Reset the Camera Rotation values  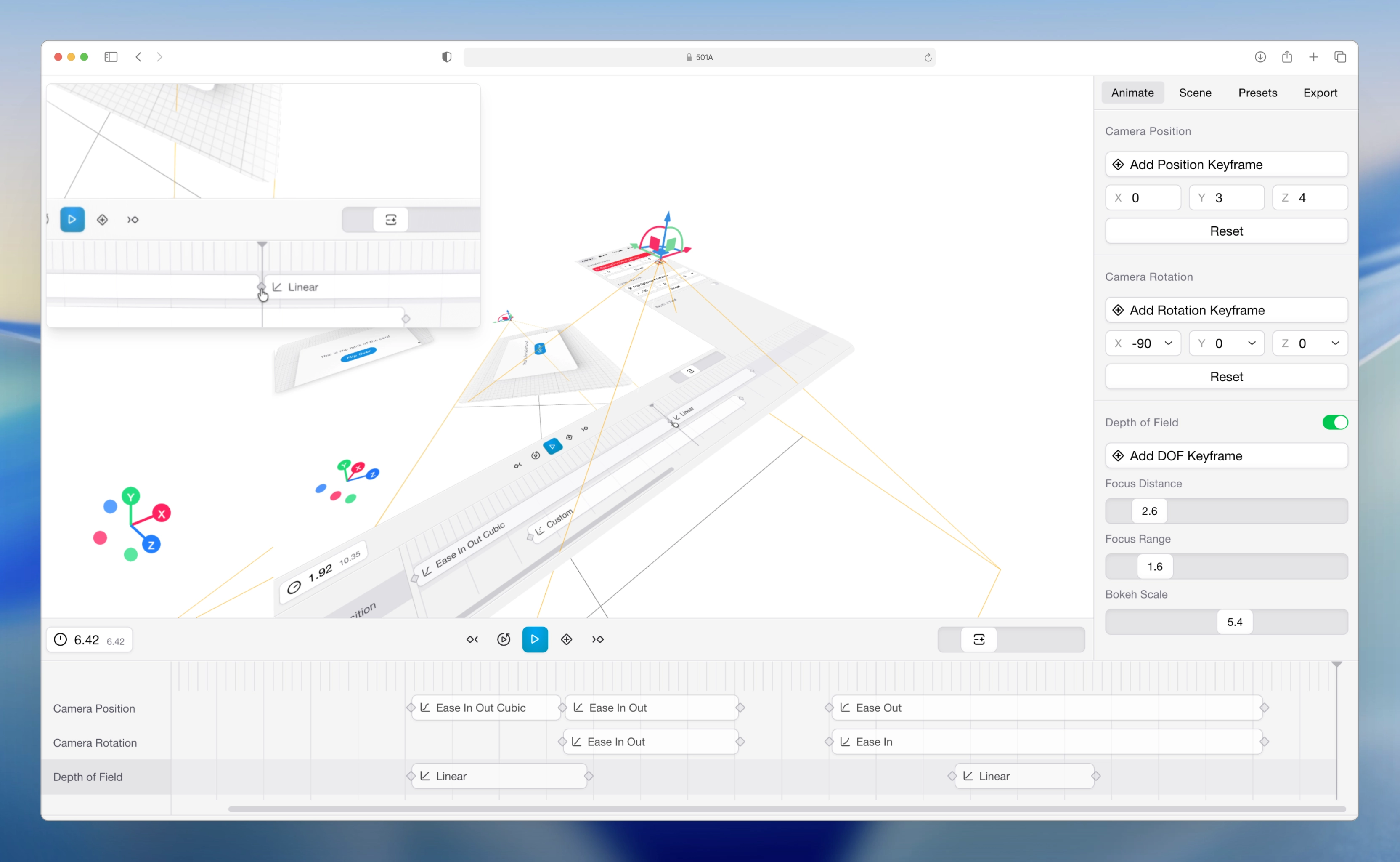(x=1226, y=377)
